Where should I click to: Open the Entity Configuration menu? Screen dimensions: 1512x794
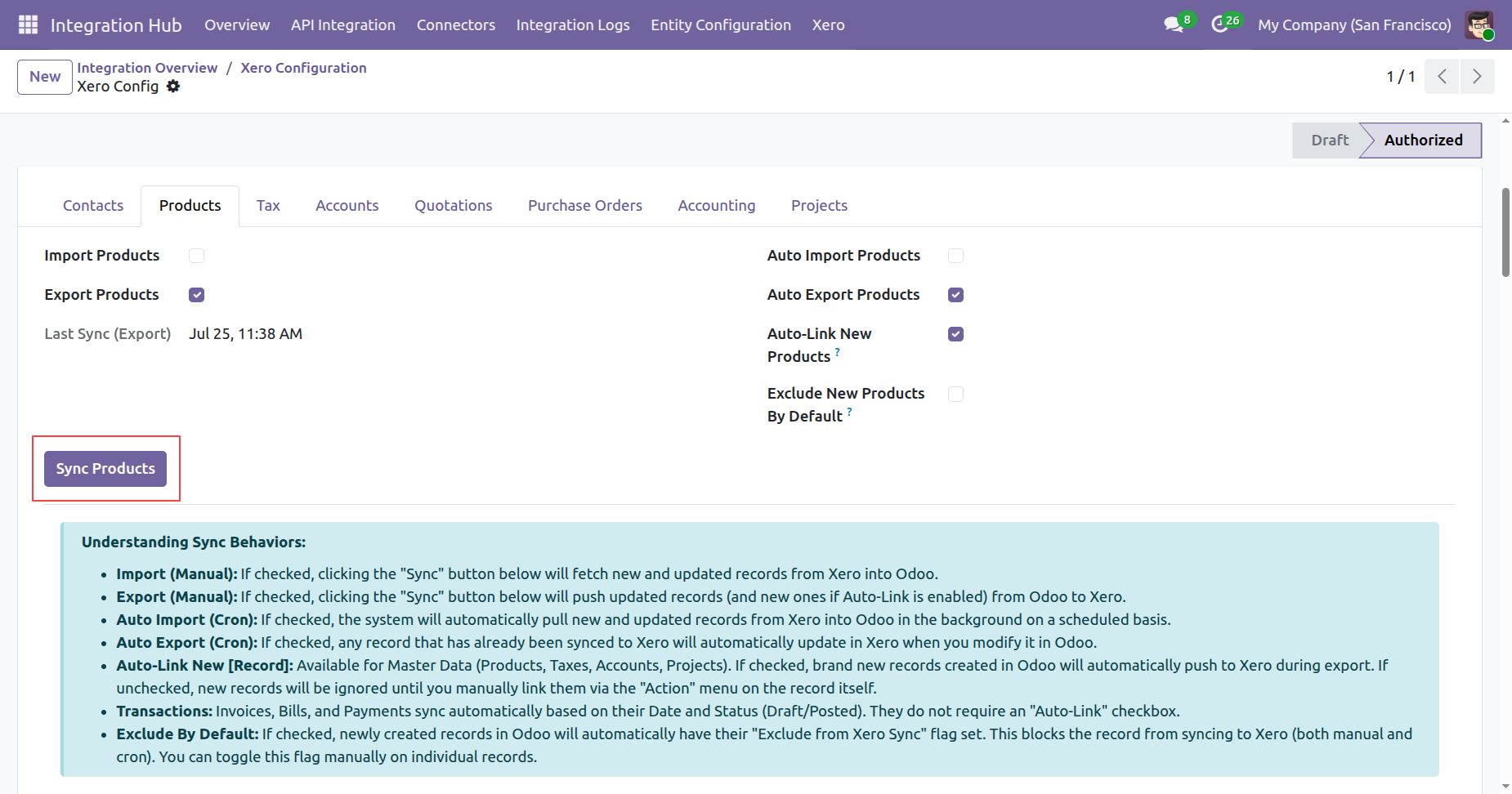721,25
